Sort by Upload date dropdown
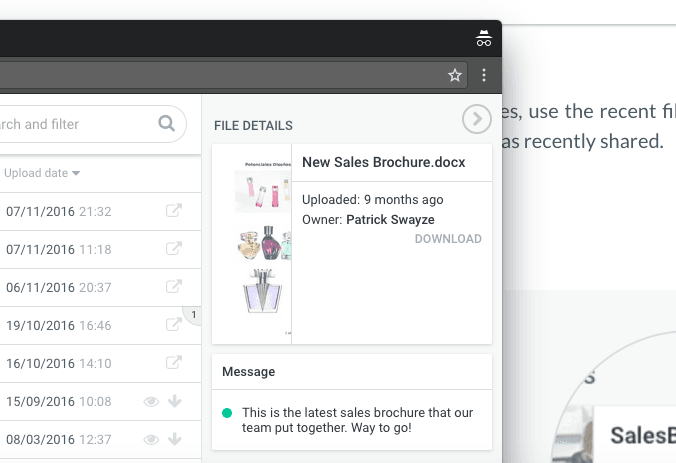This screenshot has height=463, width=676. coord(42,173)
